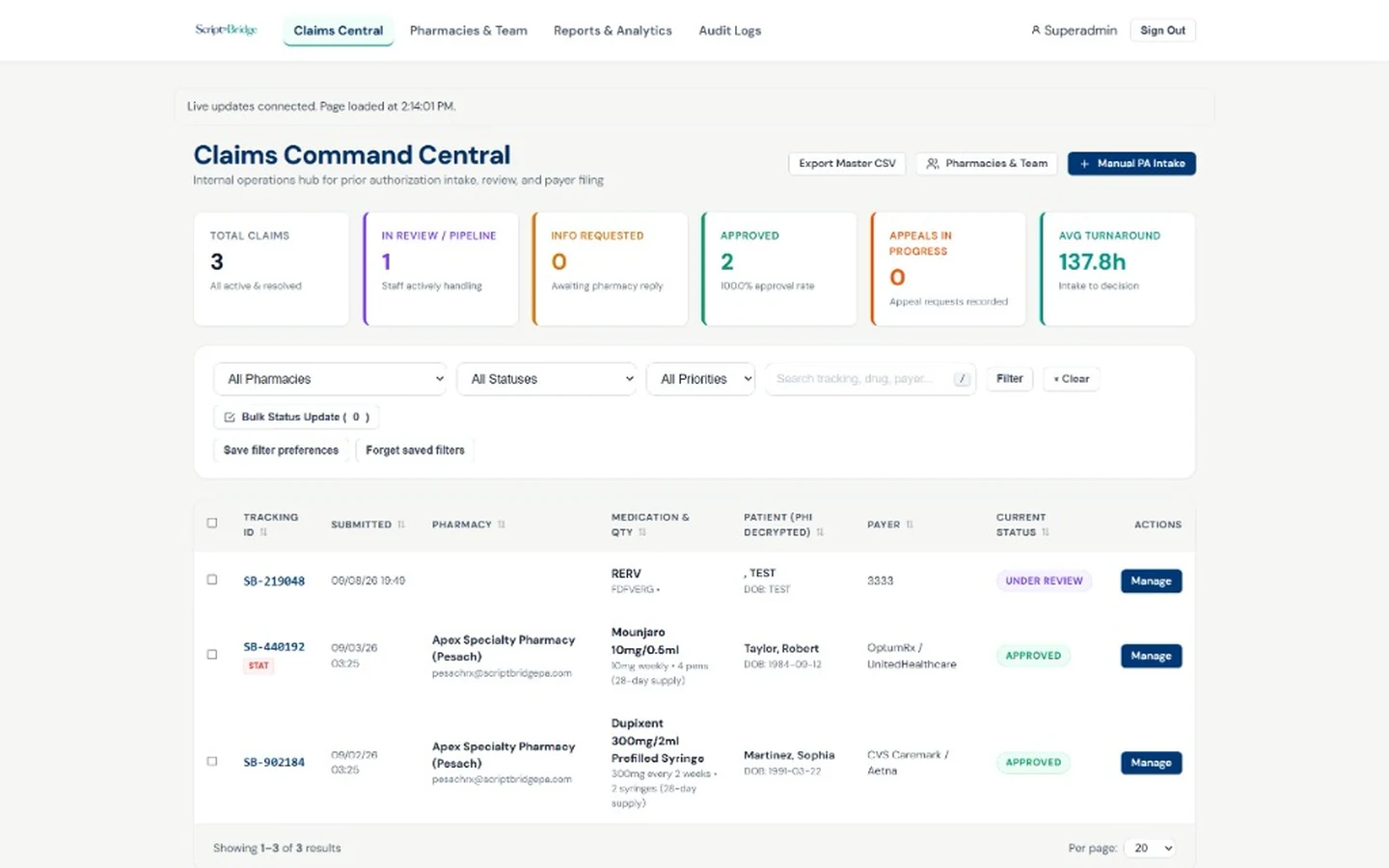This screenshot has width=1389, height=868.
Task: Select the checkbox for claim SB-440192
Action: click(212, 655)
